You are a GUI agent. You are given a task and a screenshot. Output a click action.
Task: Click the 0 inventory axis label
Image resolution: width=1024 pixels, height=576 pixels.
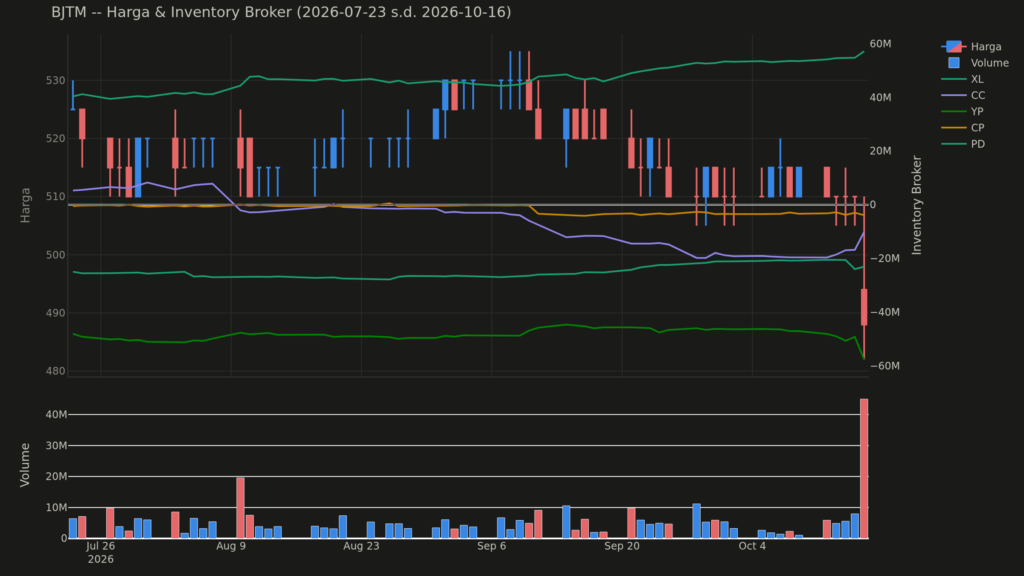(x=873, y=204)
